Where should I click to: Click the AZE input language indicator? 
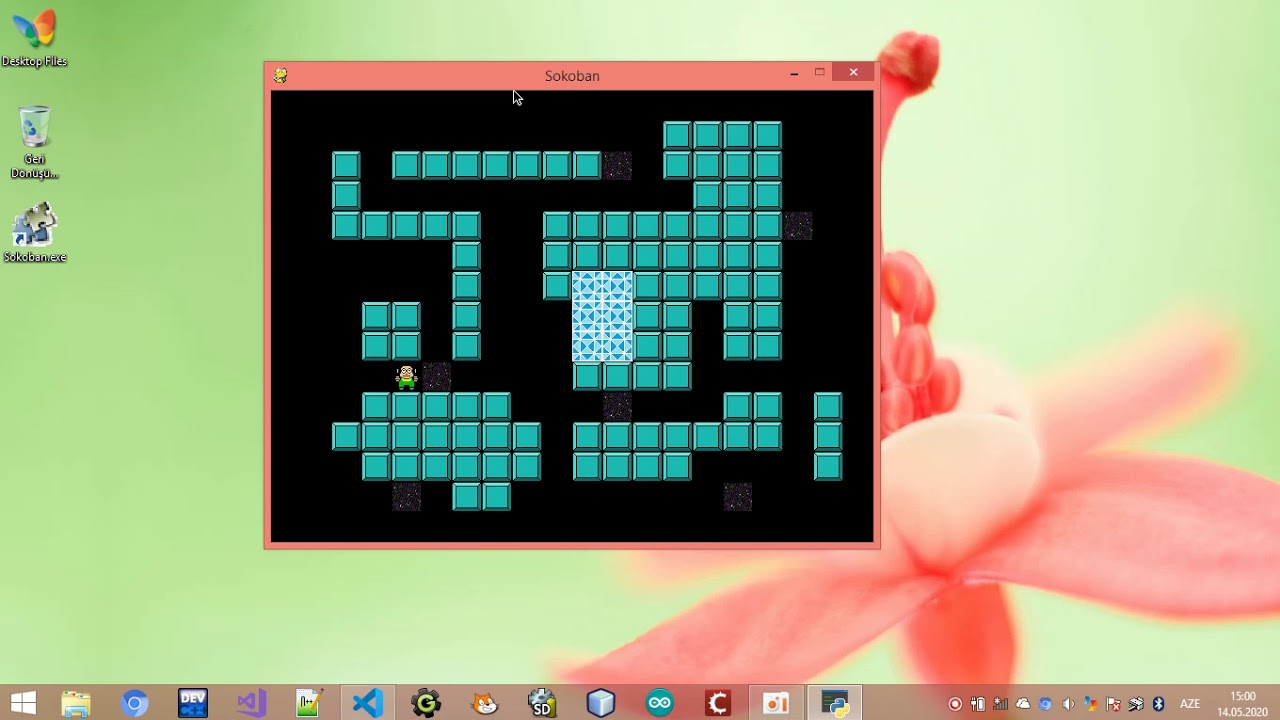tap(1190, 704)
